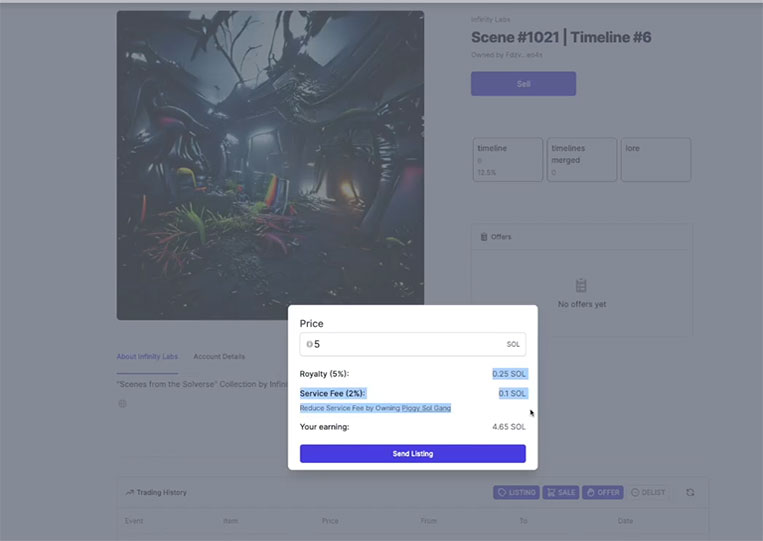
Task: Click the SOL coin icon in the price field
Action: coord(309,344)
